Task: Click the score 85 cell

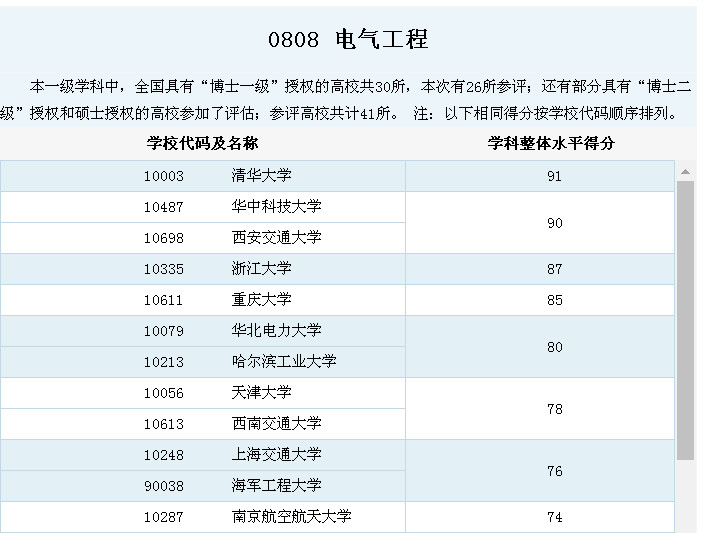Action: pos(540,300)
